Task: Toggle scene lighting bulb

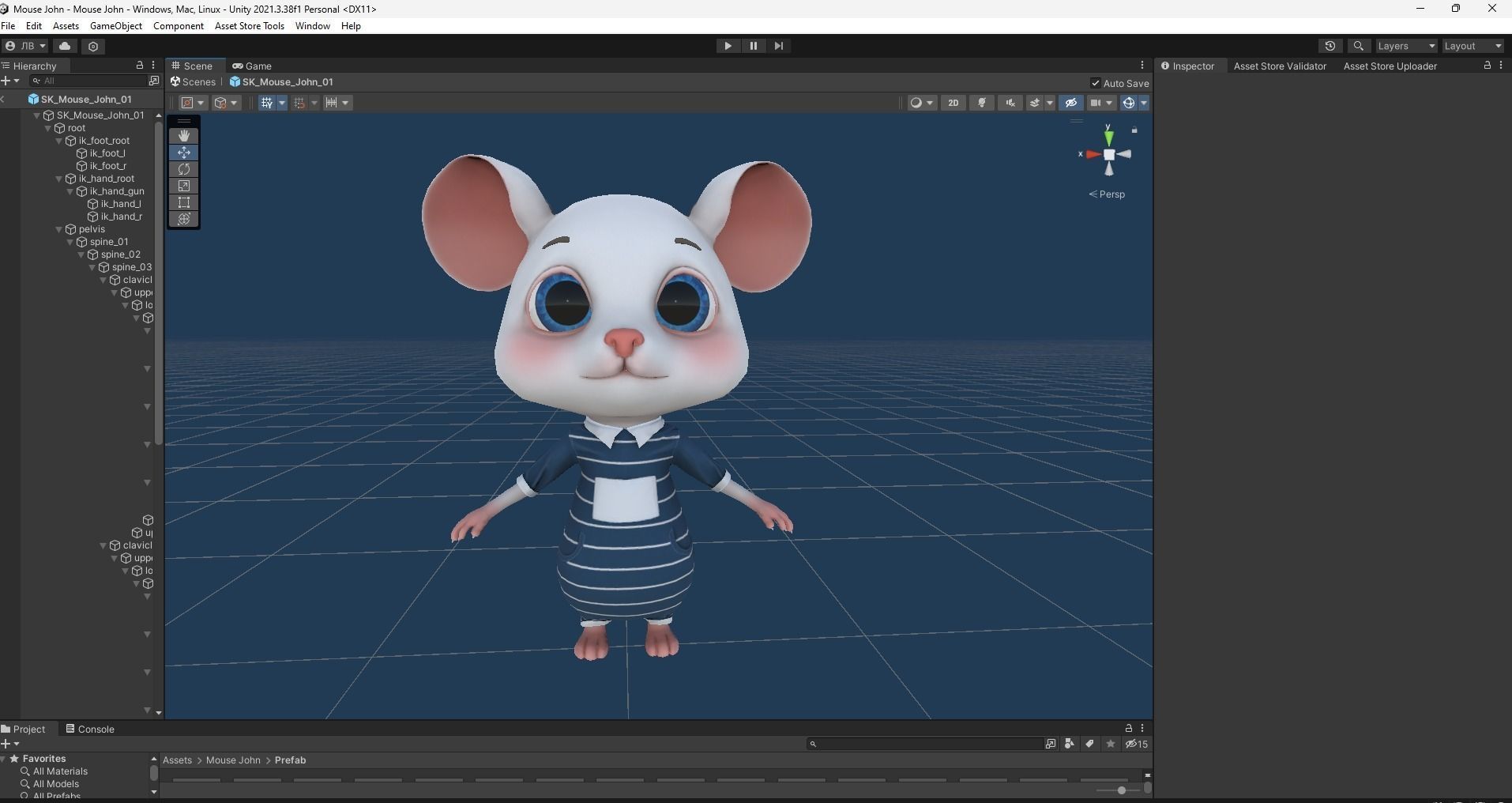Action: [982, 103]
